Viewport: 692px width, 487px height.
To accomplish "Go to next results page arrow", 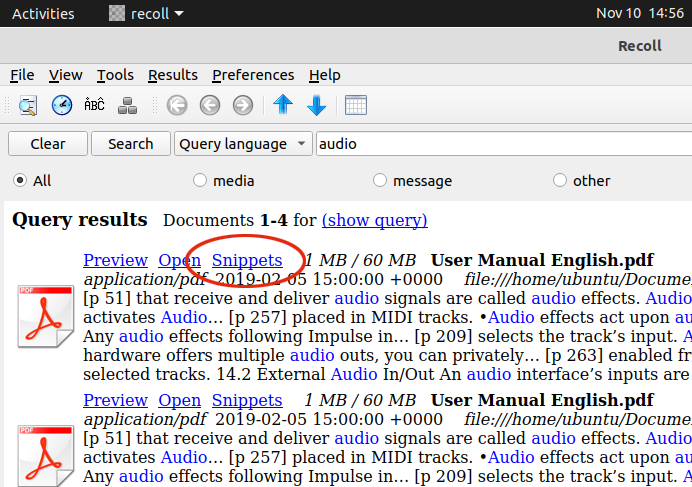I will [x=243, y=106].
